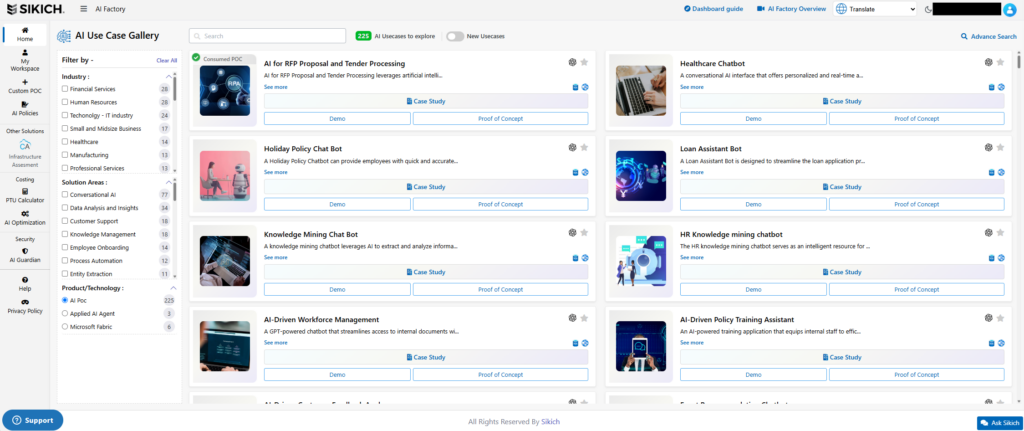Screen dimensions: 1024x431
Task: Enable the Conversational AI solution filter
Action: tap(65, 194)
